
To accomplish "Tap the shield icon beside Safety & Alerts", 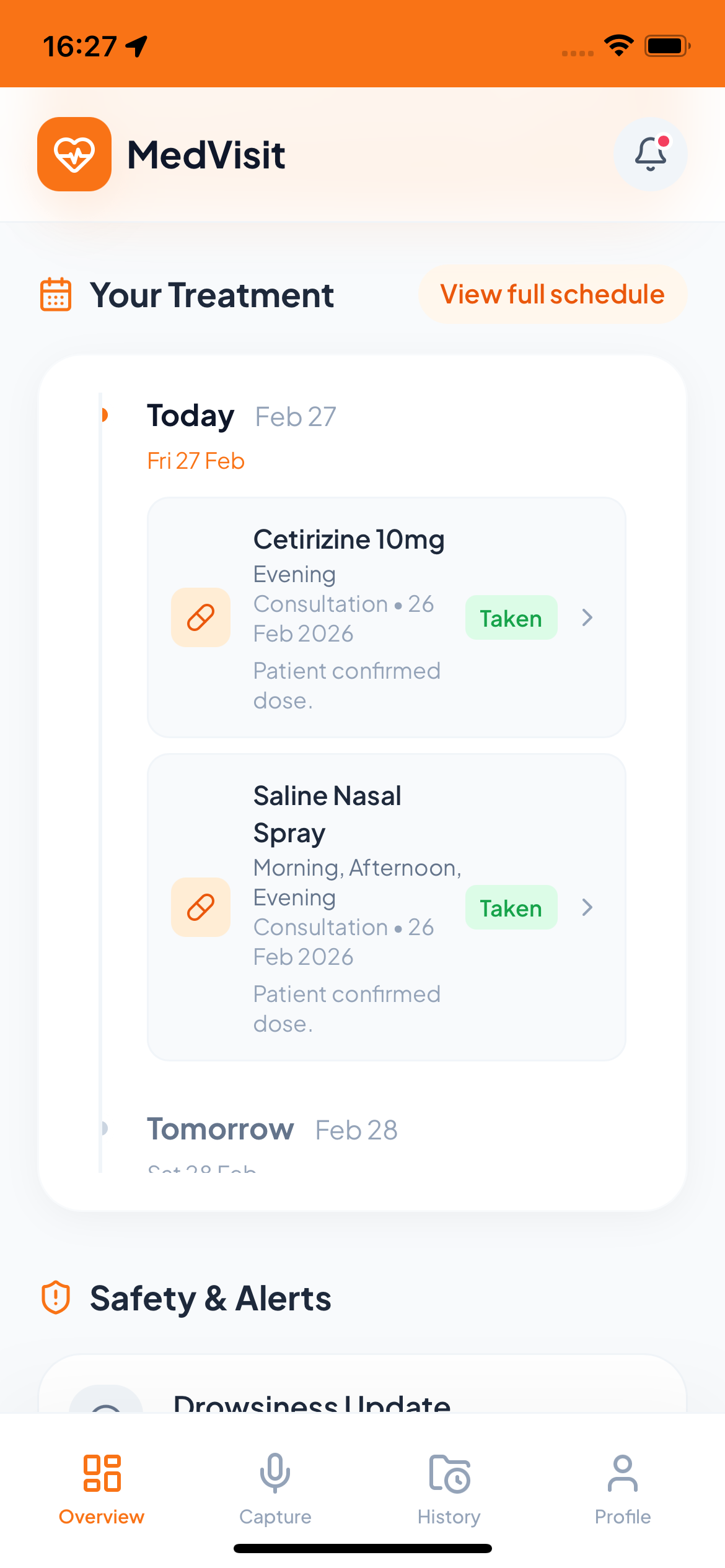I will click(x=56, y=1298).
